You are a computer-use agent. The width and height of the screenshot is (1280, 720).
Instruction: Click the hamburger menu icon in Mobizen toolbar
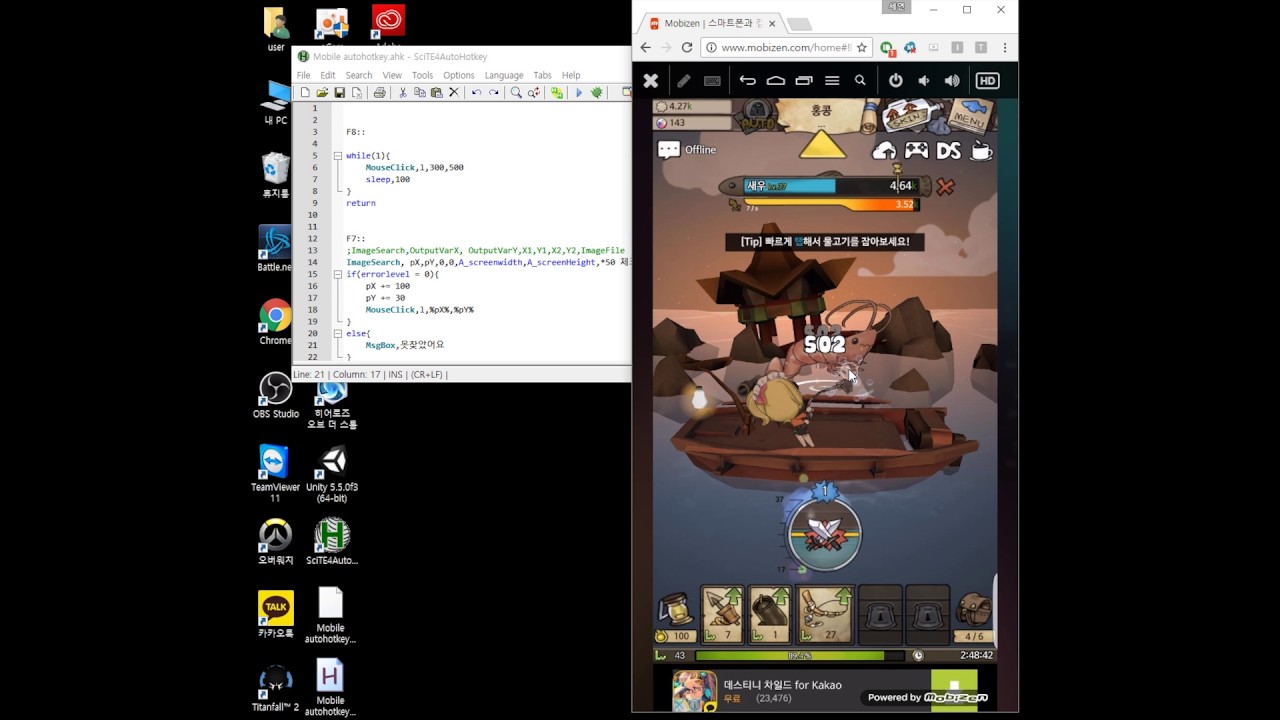(x=831, y=81)
